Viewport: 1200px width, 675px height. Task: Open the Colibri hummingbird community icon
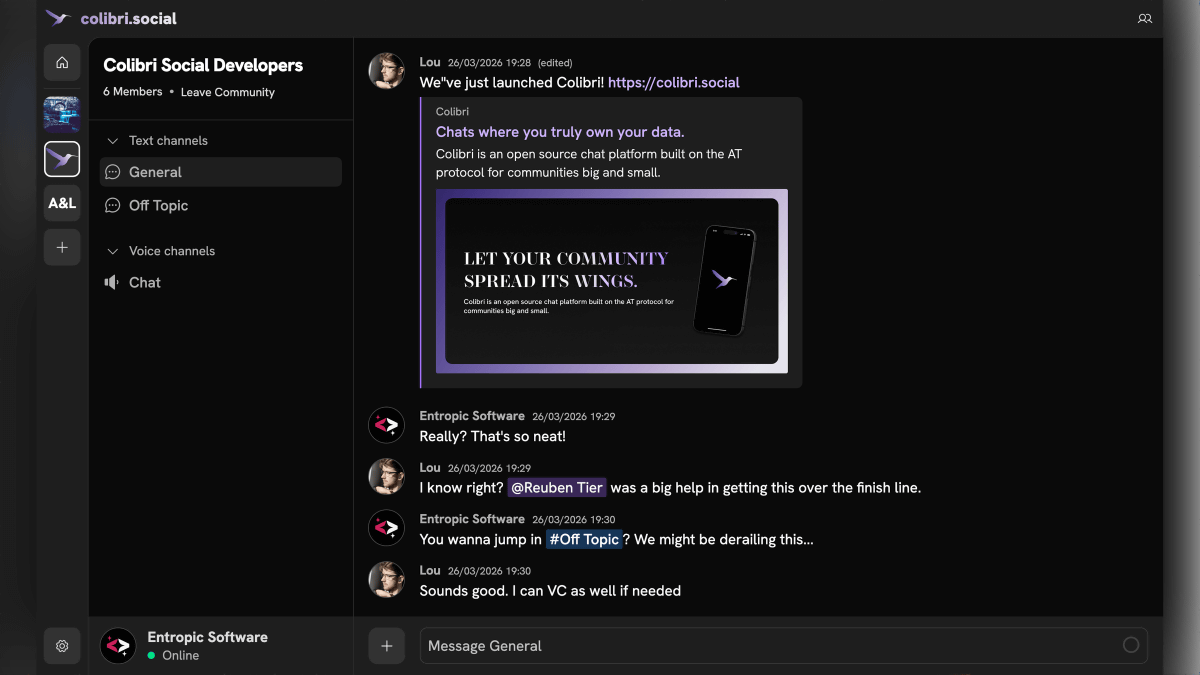[x=62, y=159]
